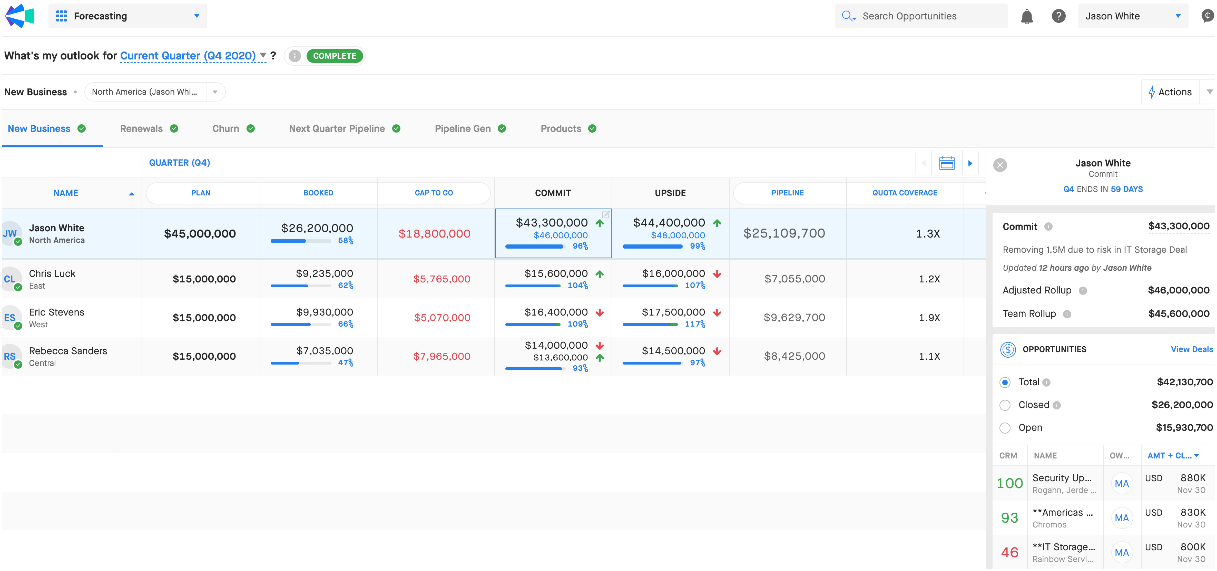Click the BOOKED column header

point(318,193)
